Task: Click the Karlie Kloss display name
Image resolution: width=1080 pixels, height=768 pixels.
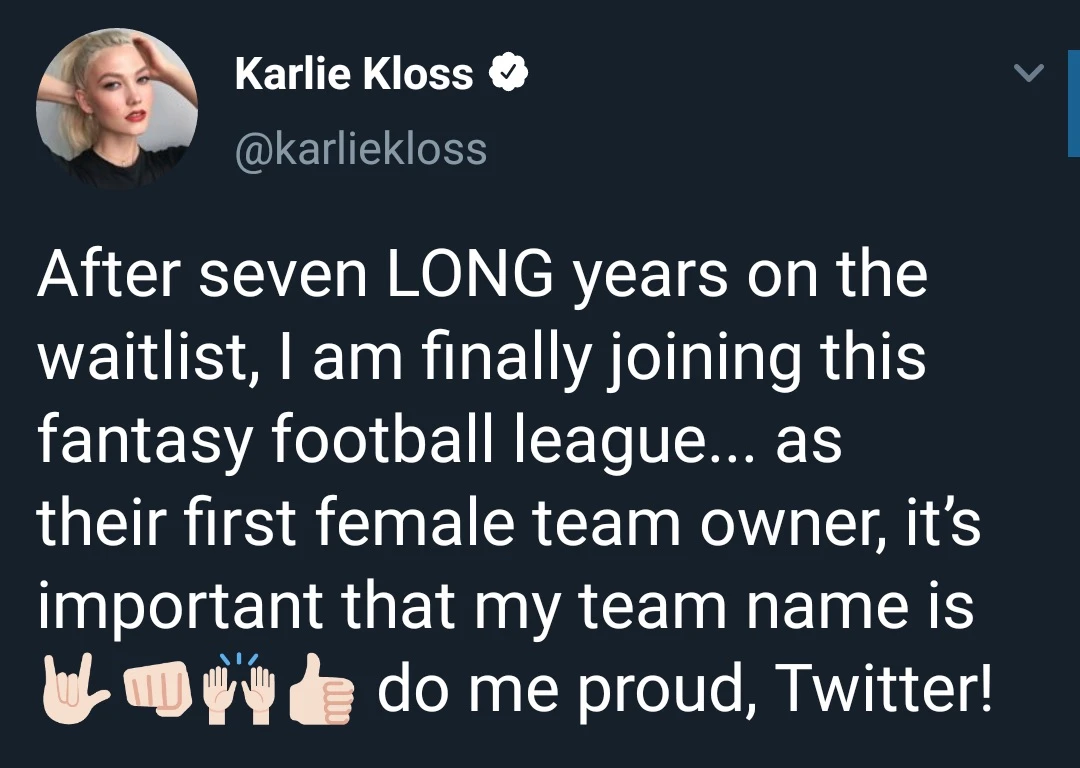Action: click(x=354, y=74)
